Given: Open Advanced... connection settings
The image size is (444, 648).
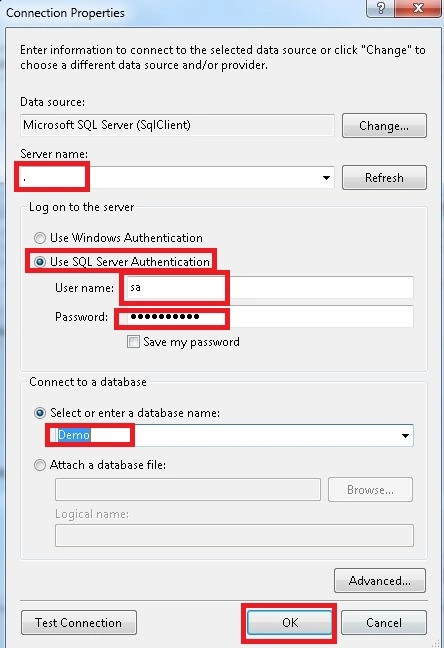Looking at the screenshot, I should (x=380, y=581).
